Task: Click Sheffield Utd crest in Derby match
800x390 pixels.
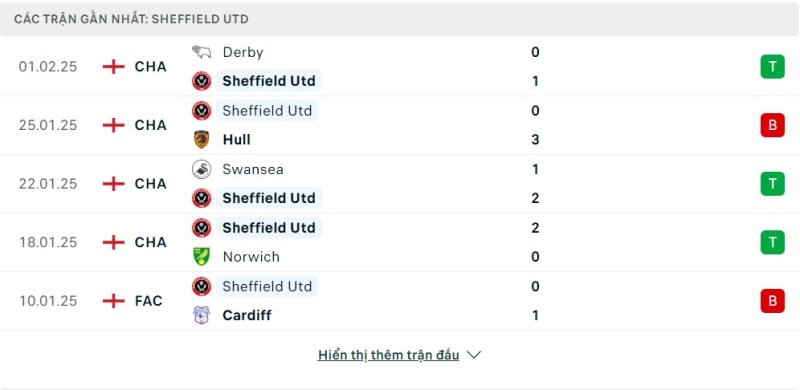Action: 202,81
